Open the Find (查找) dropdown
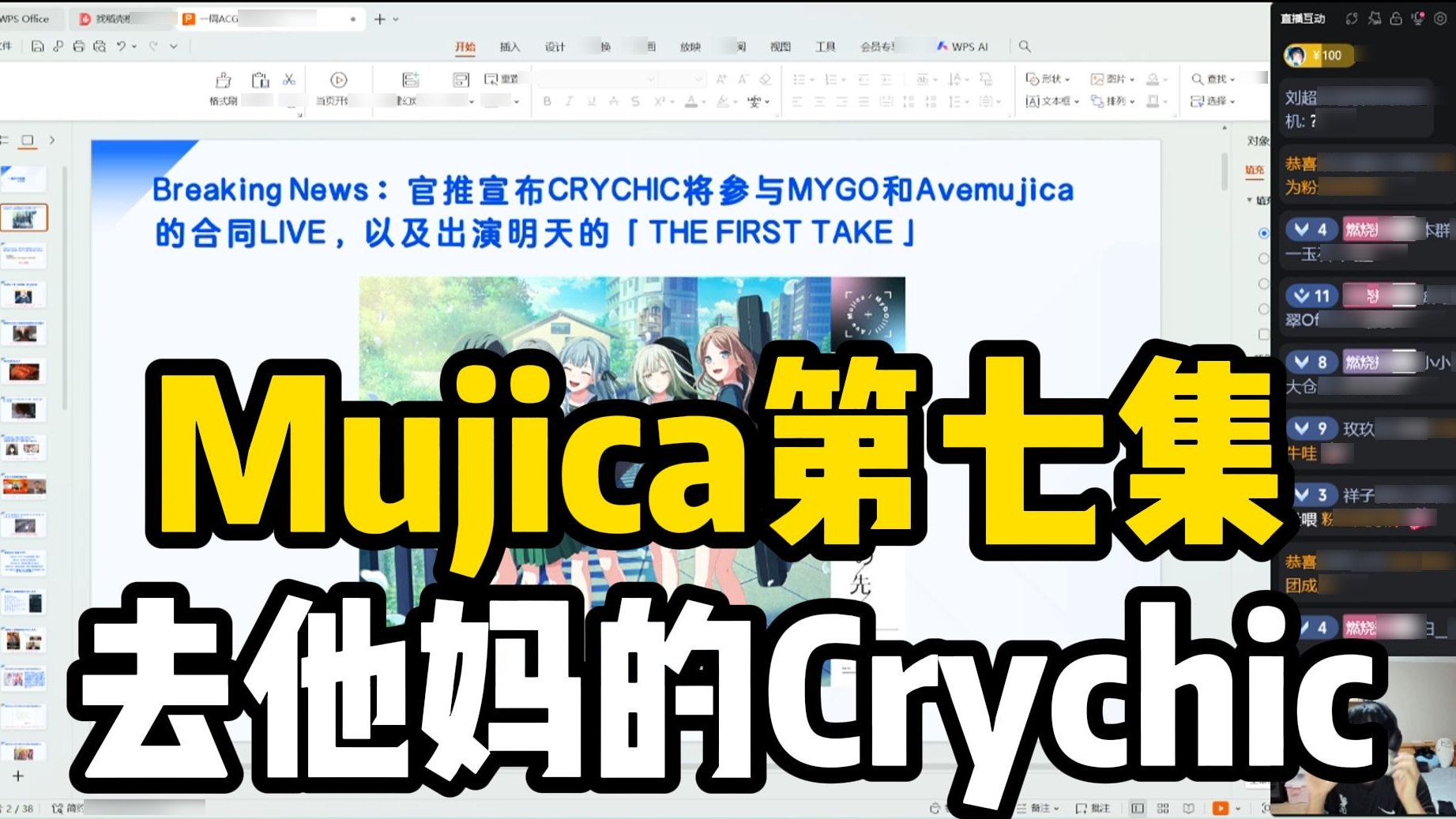Screen dimensions: 1456x819 tap(1213, 79)
